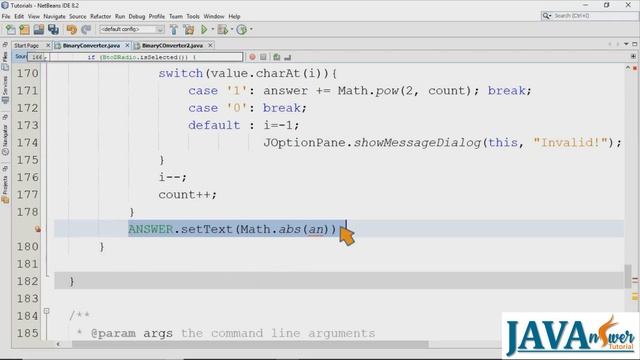Click the Build Project hammer icon
The image size is (640, 360).
(174, 29)
